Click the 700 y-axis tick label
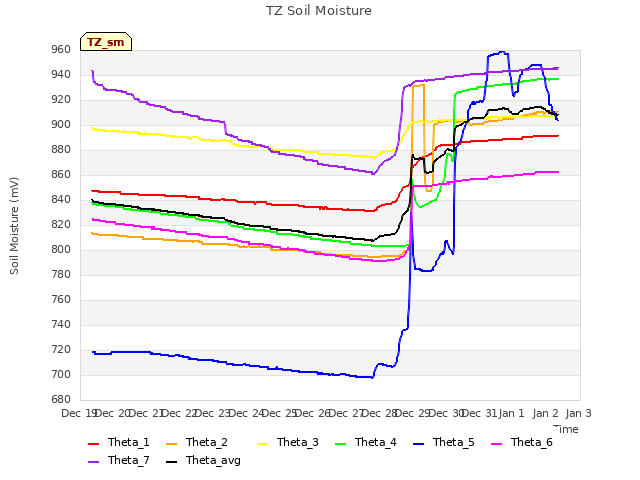This screenshot has height=480, width=640. (x=61, y=374)
